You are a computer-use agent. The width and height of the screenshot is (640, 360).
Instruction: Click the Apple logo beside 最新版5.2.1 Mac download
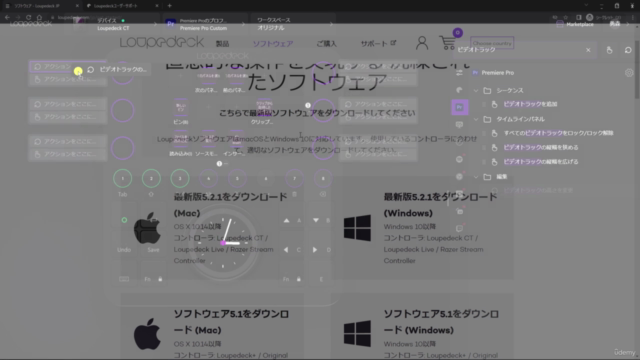point(147,228)
